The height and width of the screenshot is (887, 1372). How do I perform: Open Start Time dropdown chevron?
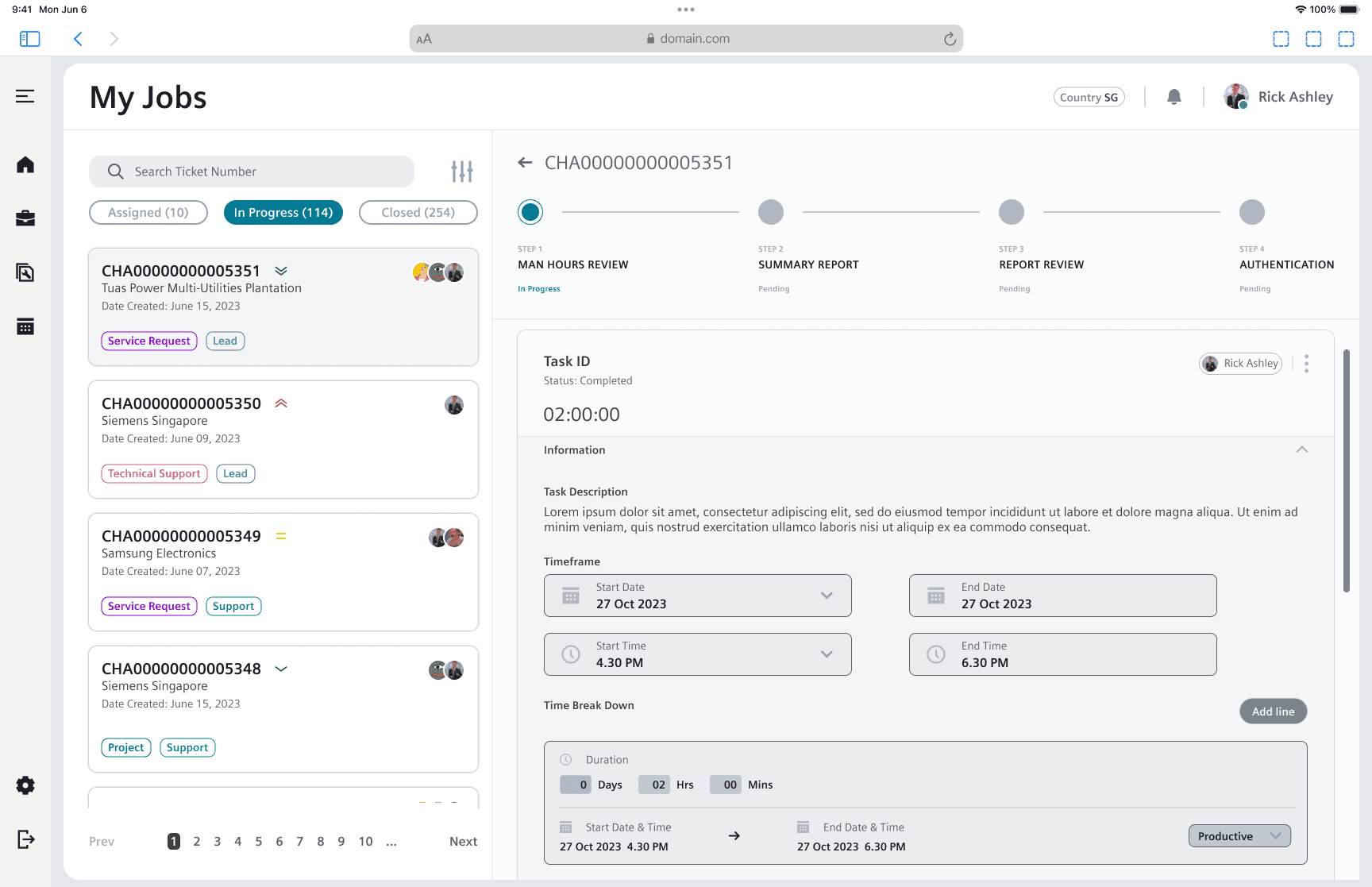pyautogui.click(x=827, y=654)
